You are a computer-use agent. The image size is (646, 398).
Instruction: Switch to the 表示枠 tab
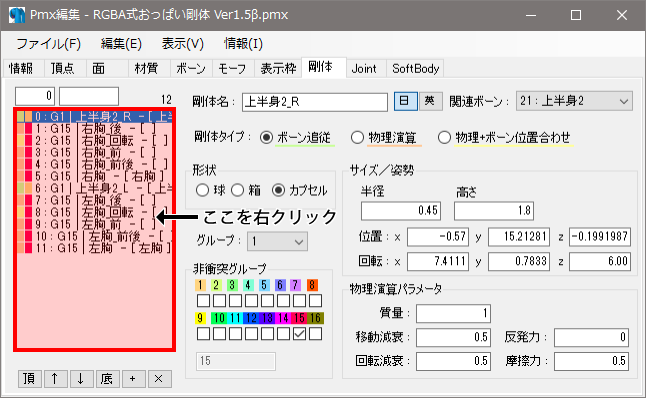point(278,68)
